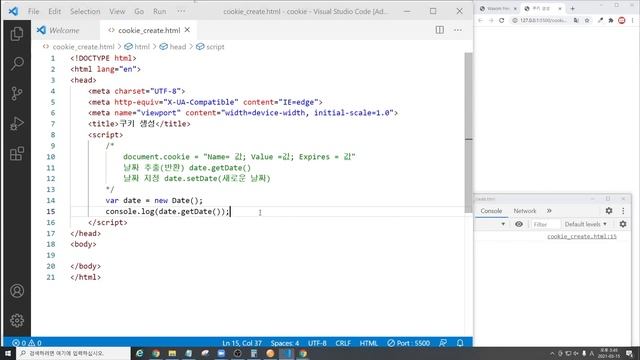640x360 pixels.
Task: Bookmark this page with the star icon
Action: click(x=587, y=20)
